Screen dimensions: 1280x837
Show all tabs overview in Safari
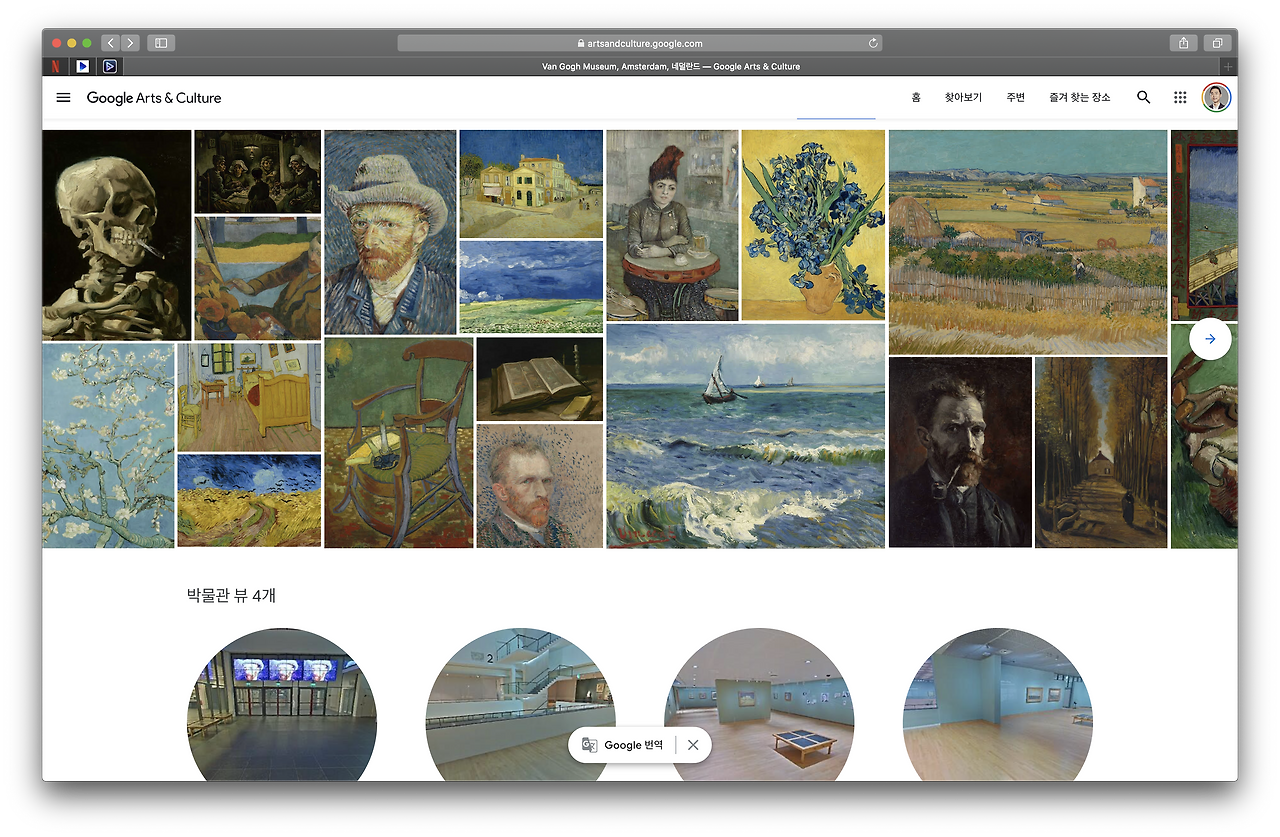[x=1218, y=43]
